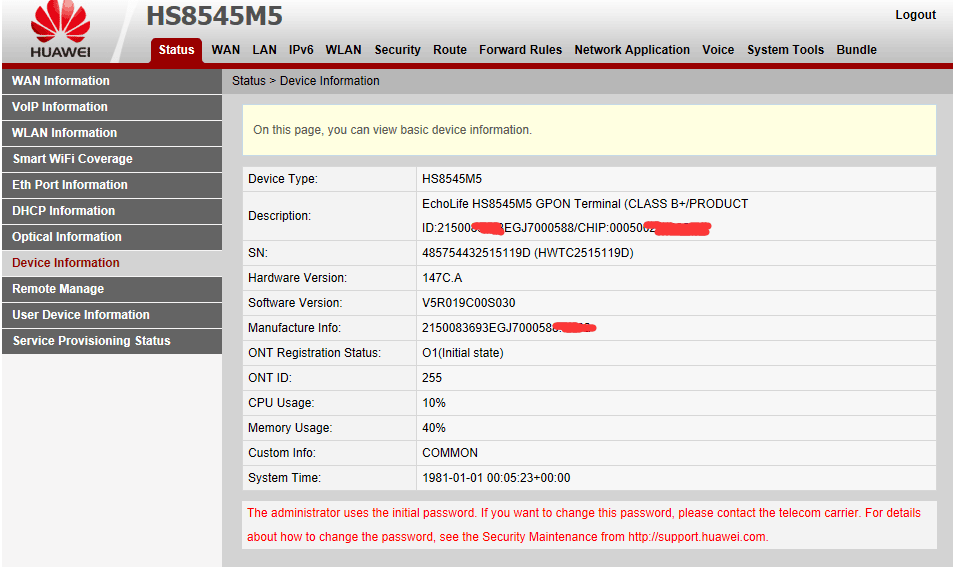Open the Forward Rules tab
Image resolution: width=953 pixels, height=567 pixels.
click(x=520, y=50)
